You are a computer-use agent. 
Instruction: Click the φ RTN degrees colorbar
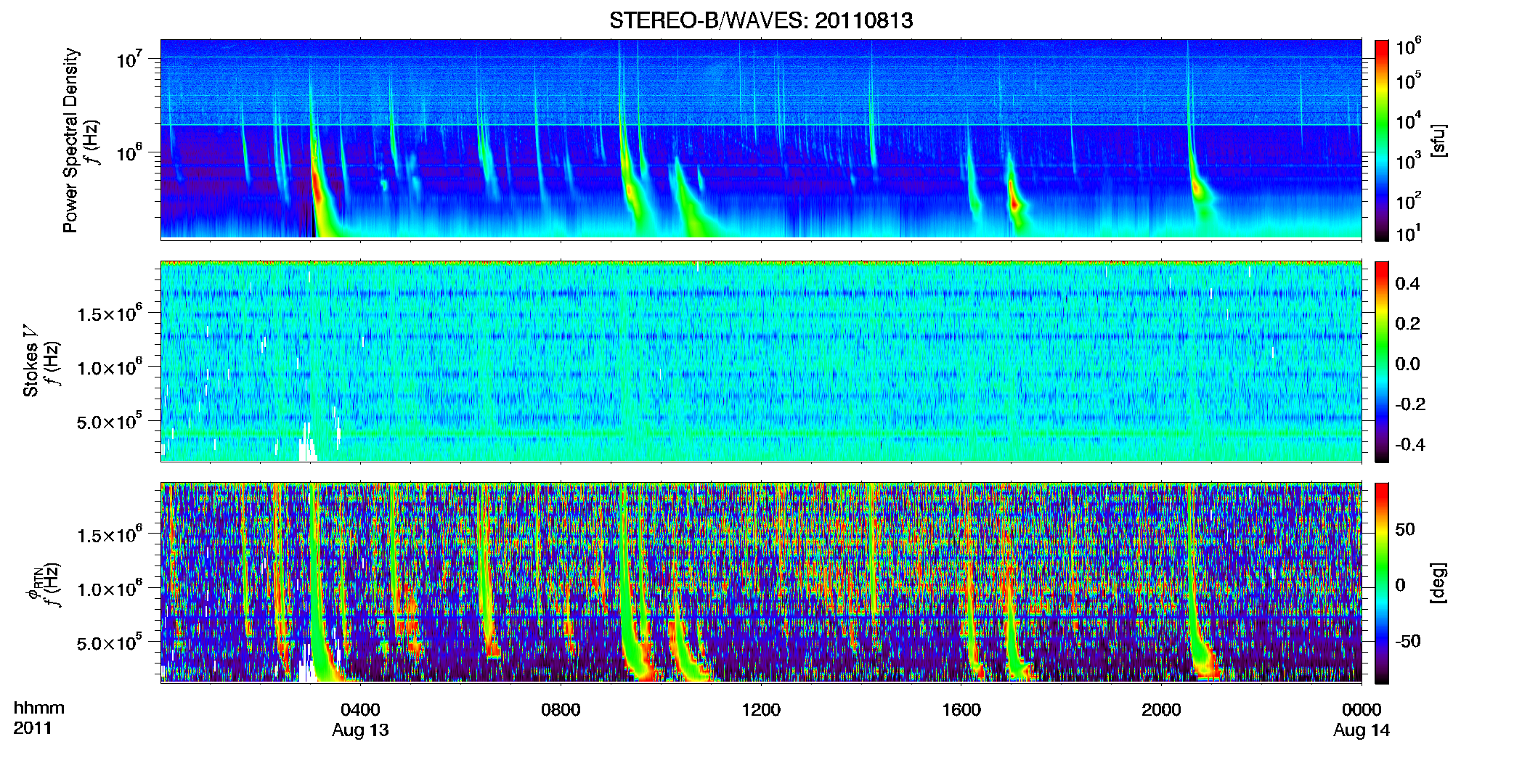(1381, 583)
